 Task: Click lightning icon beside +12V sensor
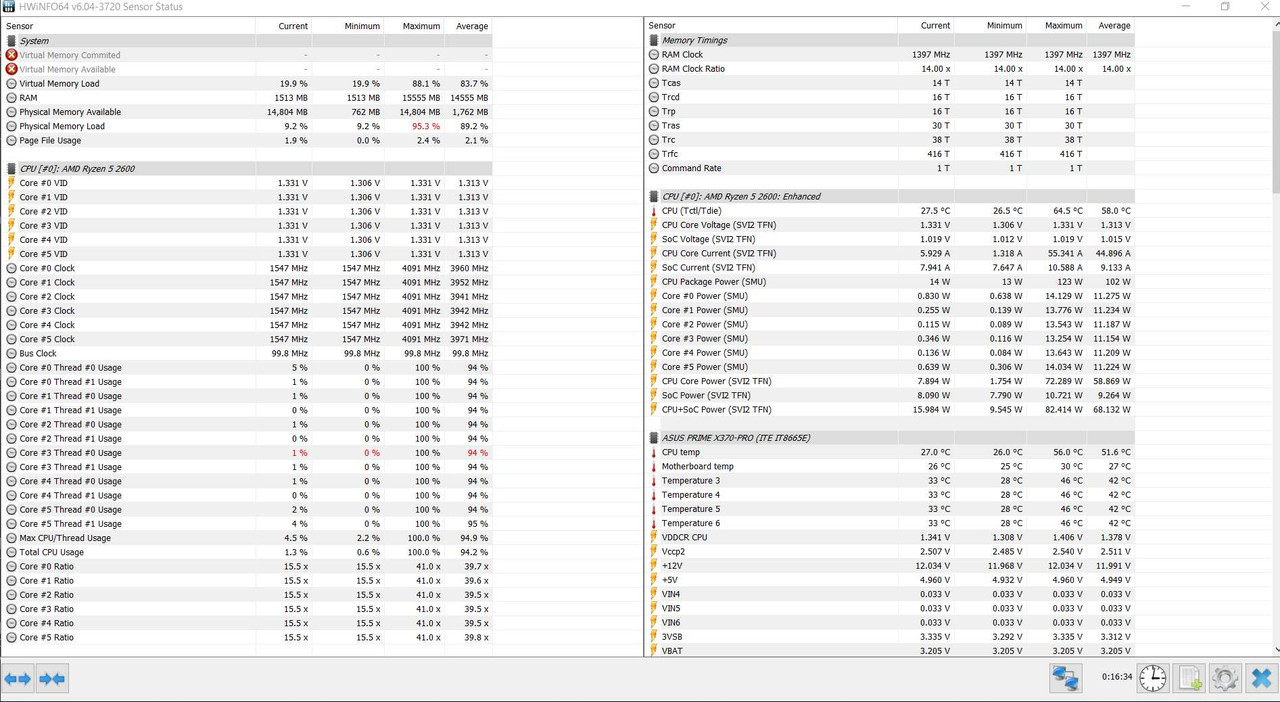653,566
